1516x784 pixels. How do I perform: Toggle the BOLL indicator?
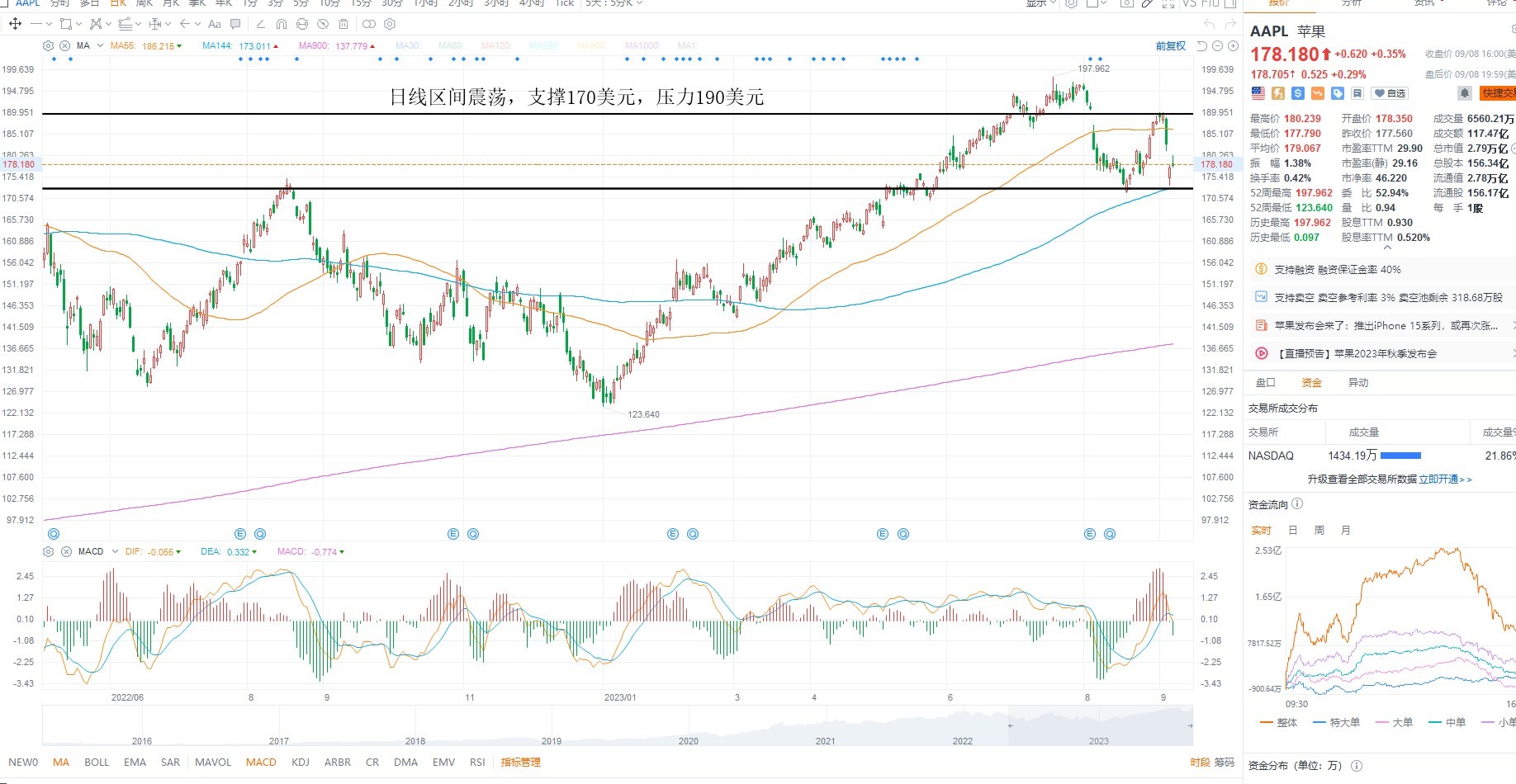pos(97,763)
